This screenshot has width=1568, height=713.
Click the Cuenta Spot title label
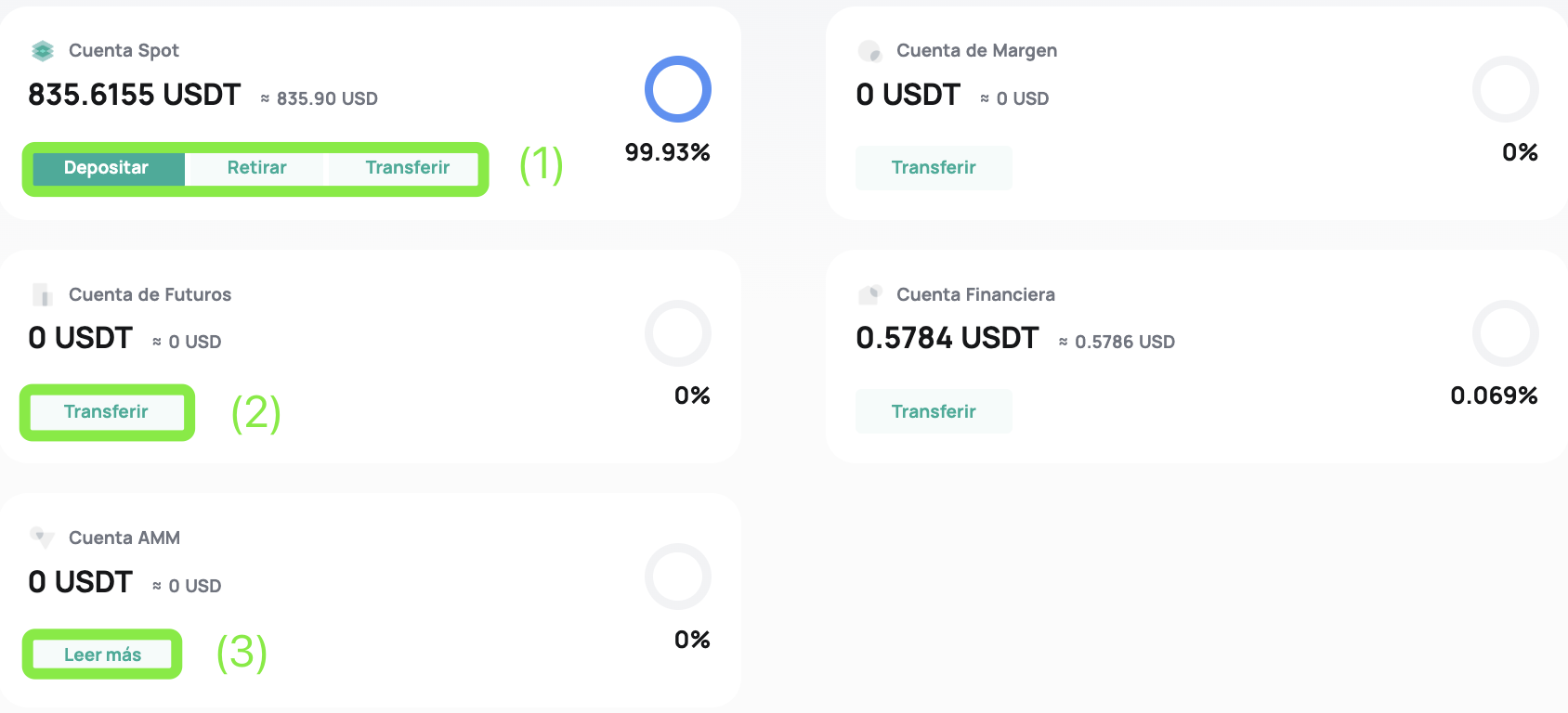tap(124, 51)
